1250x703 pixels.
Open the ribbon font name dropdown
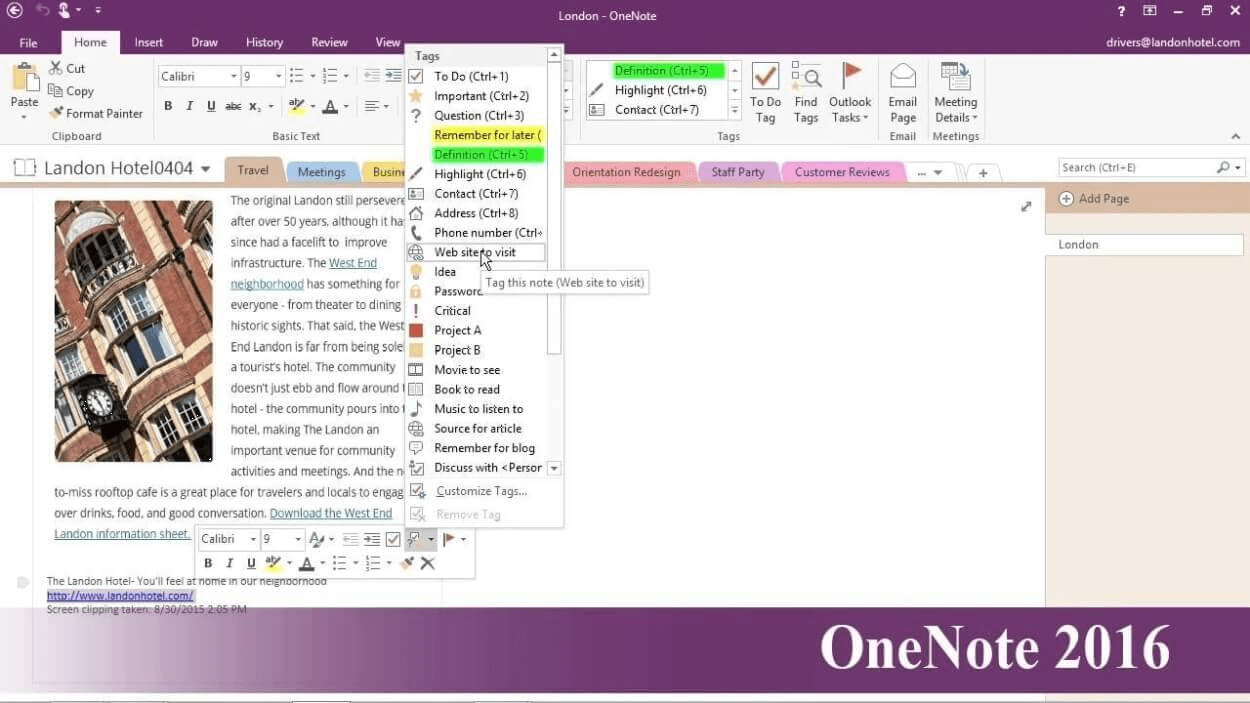click(234, 76)
